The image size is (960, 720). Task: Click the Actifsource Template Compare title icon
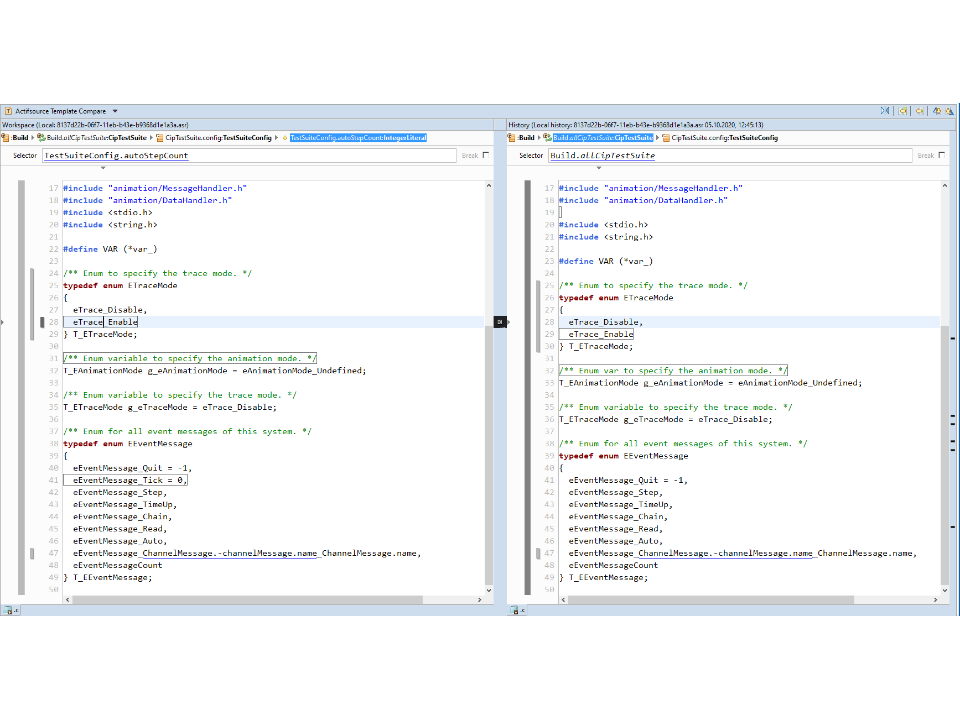9,111
